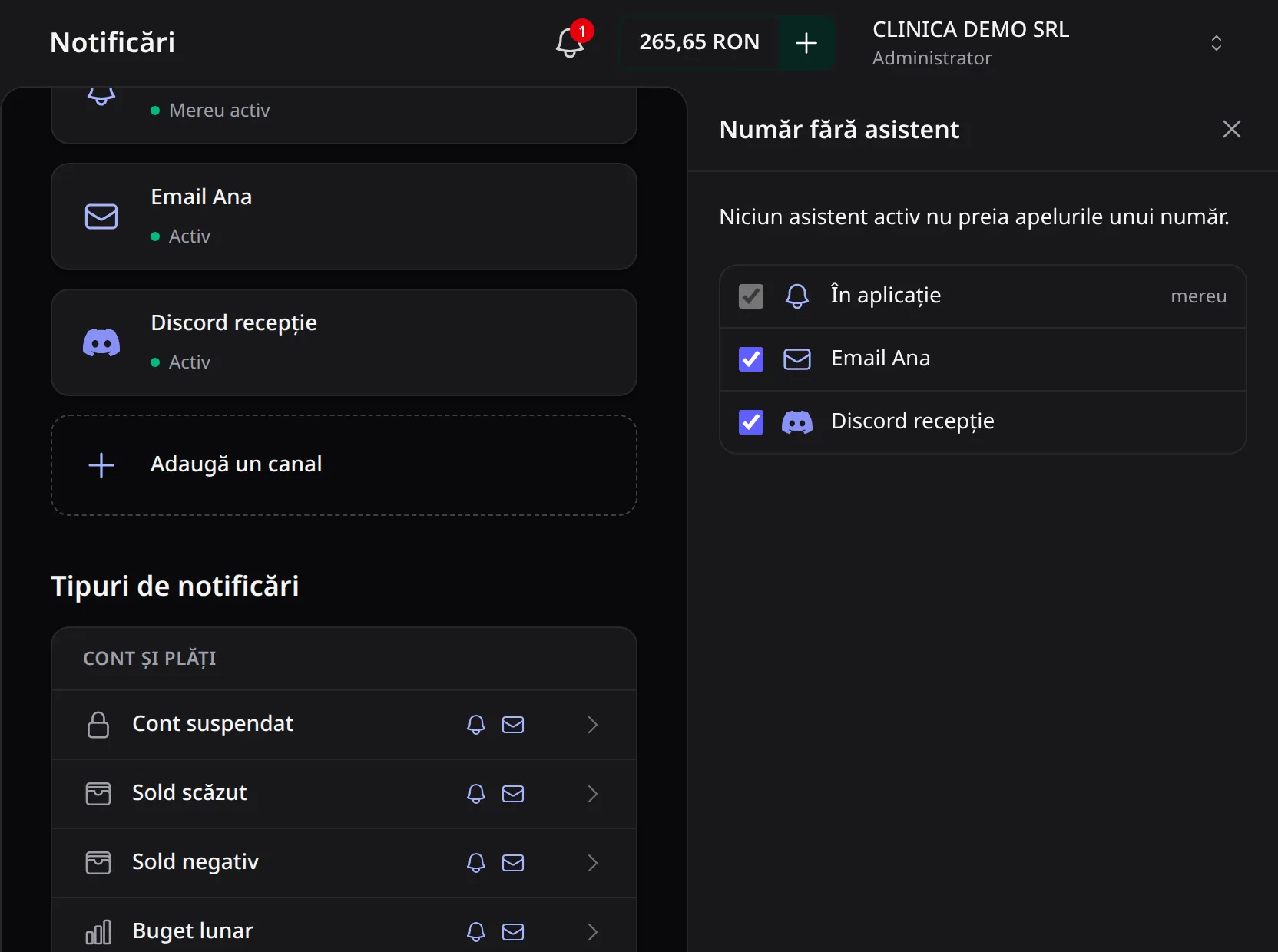Click the CONT ȘI PLĂȚI section header
The width and height of the screenshot is (1278, 952).
tap(149, 659)
